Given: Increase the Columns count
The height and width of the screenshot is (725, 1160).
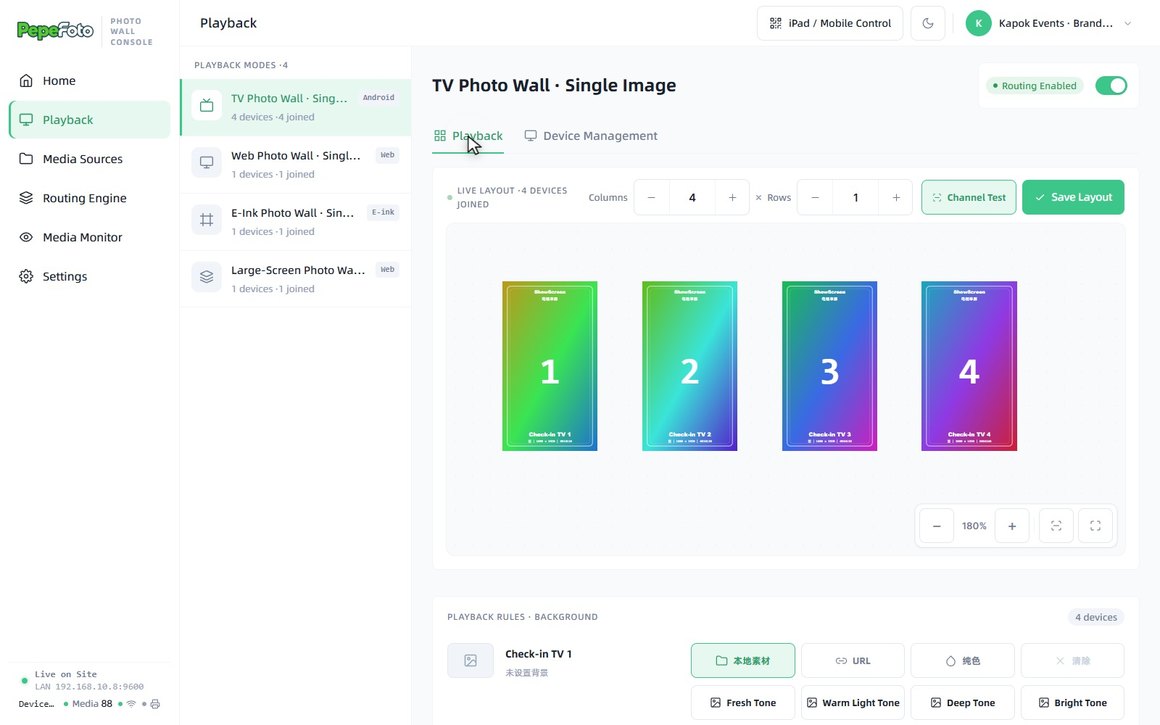Looking at the screenshot, I should [x=732, y=198].
